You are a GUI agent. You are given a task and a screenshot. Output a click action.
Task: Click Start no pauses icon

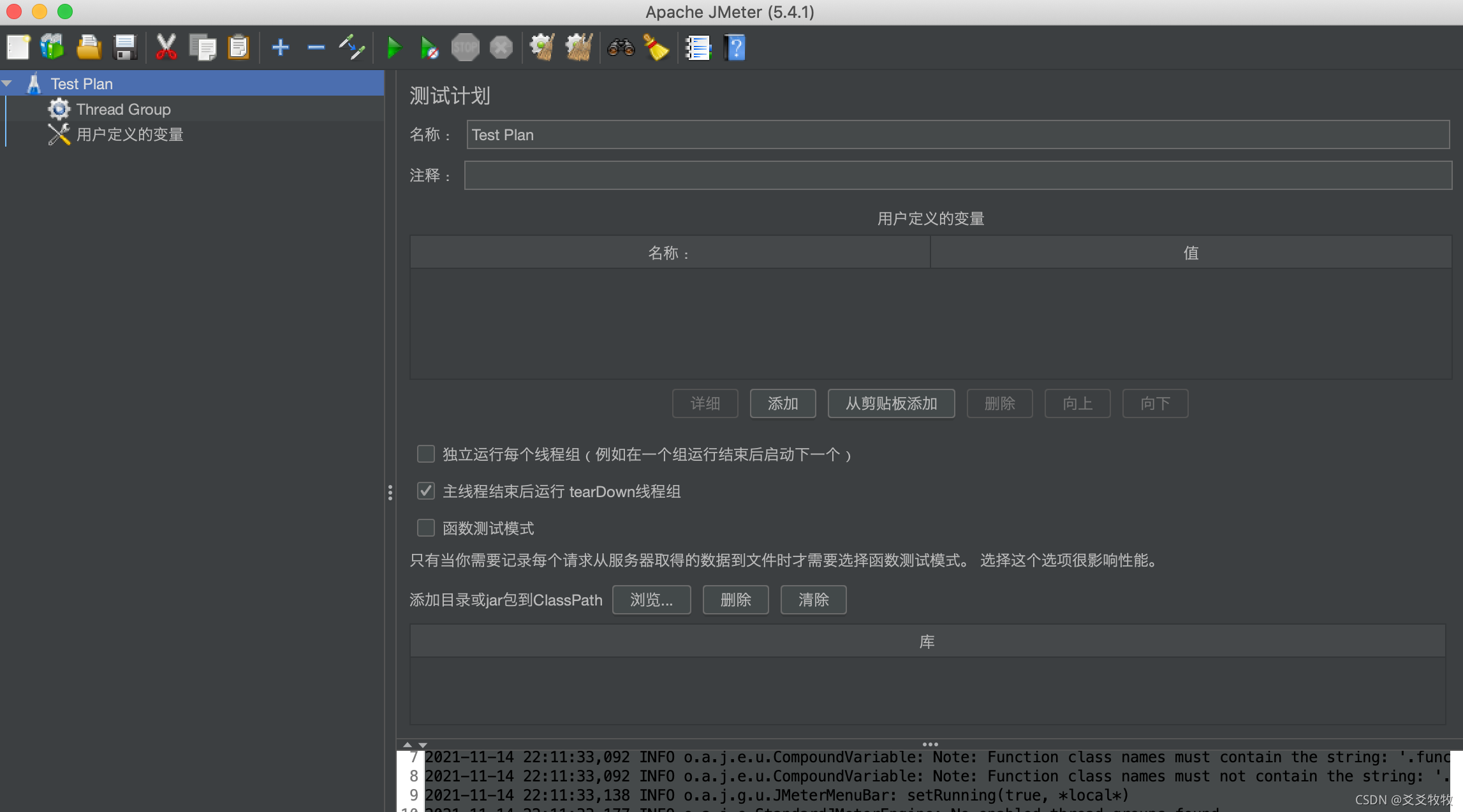pyautogui.click(x=429, y=48)
